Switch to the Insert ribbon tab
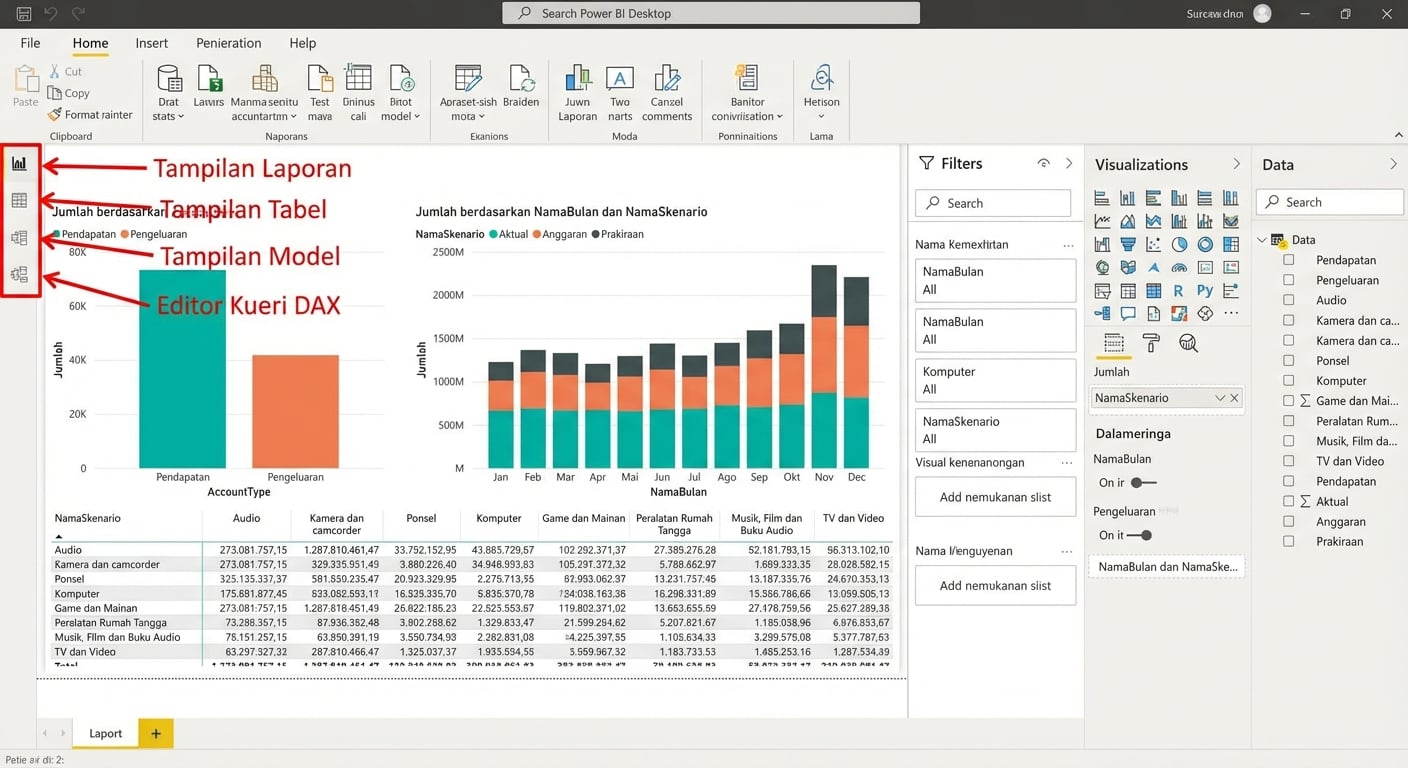 coord(151,43)
